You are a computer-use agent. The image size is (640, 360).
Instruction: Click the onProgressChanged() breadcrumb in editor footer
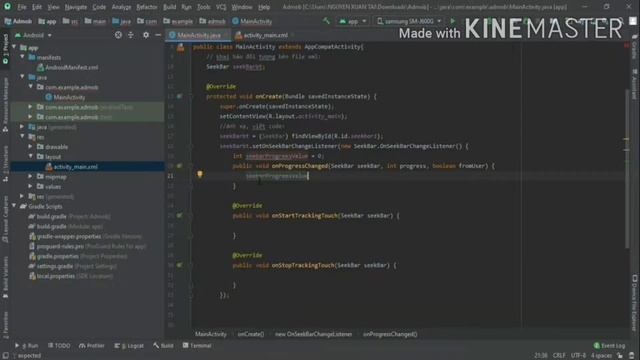[x=390, y=334]
